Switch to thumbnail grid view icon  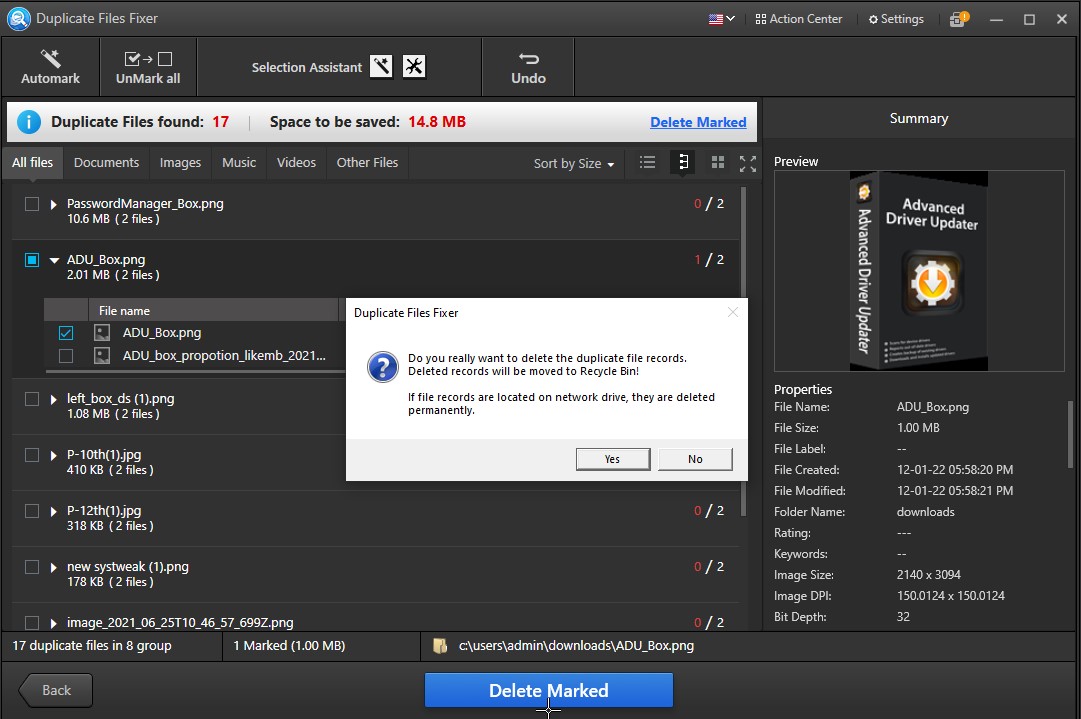tap(717, 162)
